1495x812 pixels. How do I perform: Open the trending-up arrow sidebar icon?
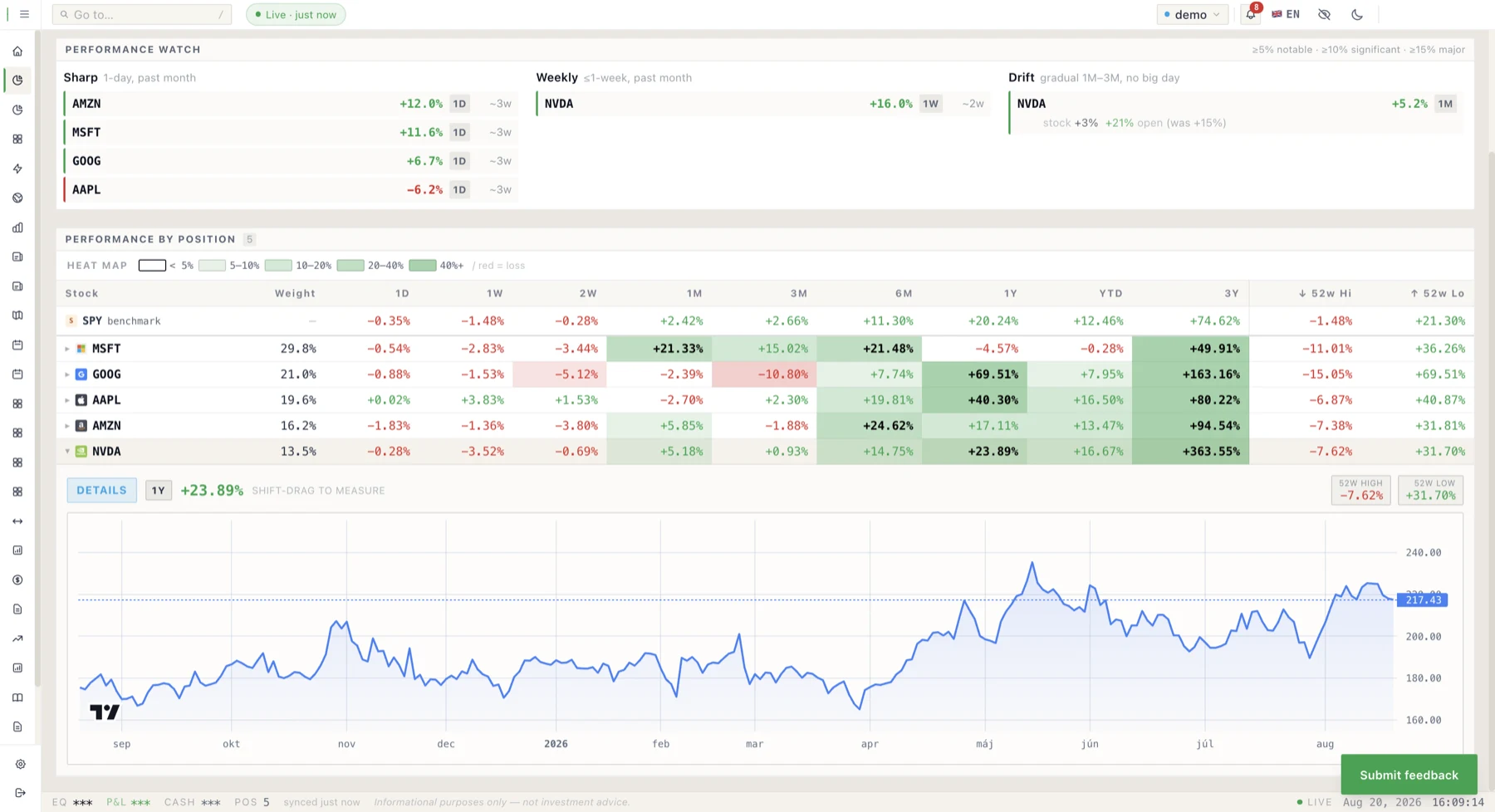pos(17,638)
